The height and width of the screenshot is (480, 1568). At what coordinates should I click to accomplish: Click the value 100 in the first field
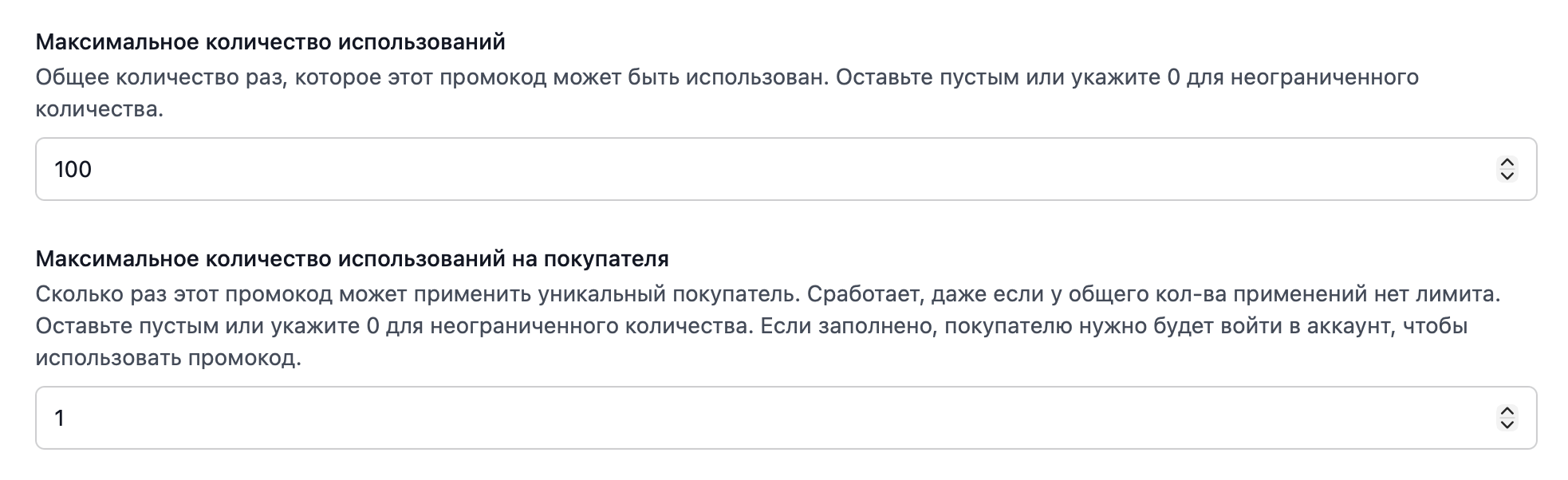(73, 169)
